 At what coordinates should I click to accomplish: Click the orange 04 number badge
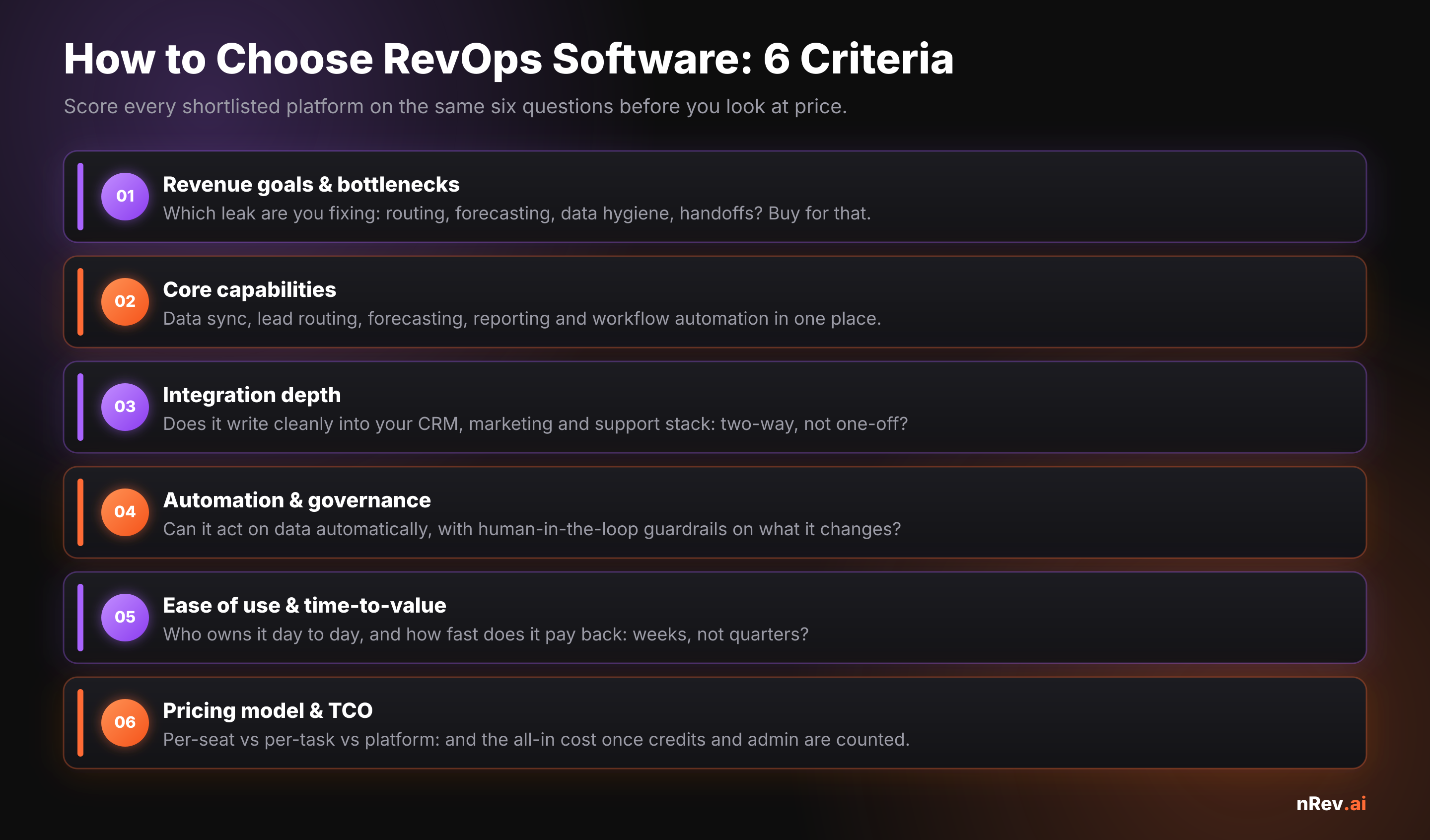click(x=125, y=512)
